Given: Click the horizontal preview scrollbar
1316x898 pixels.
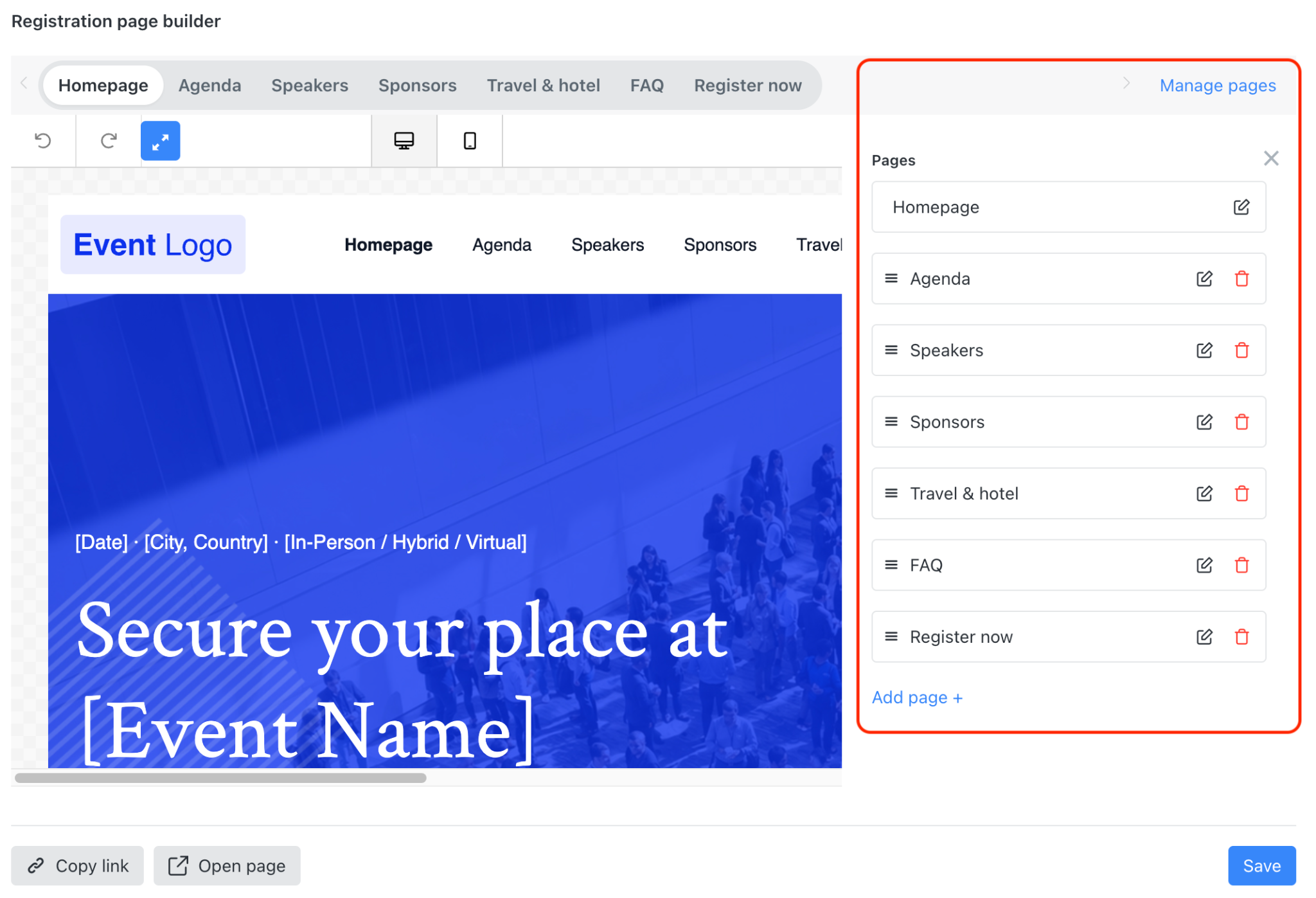Looking at the screenshot, I should pos(220,778).
